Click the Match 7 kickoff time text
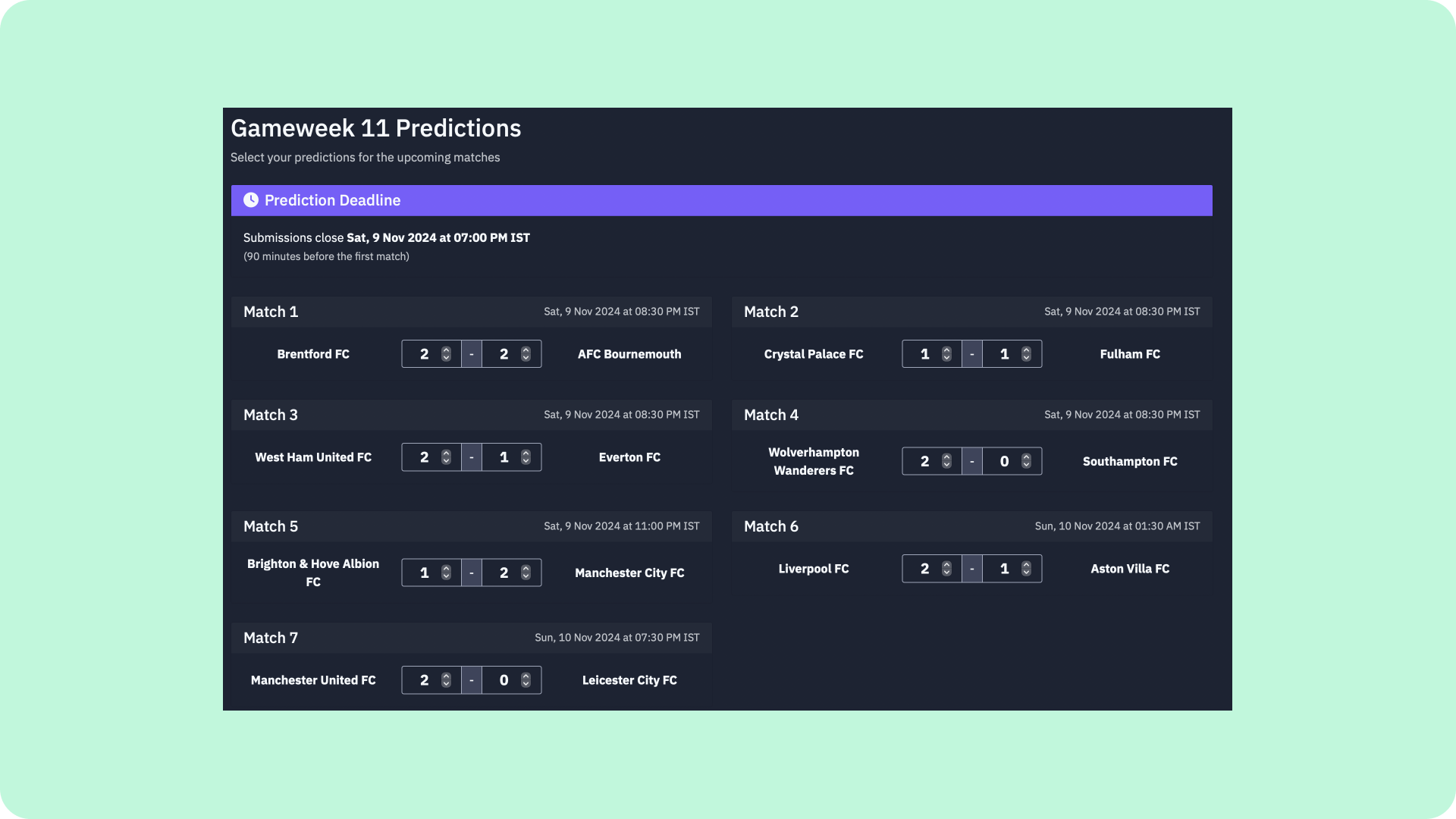1456x819 pixels. (x=617, y=638)
